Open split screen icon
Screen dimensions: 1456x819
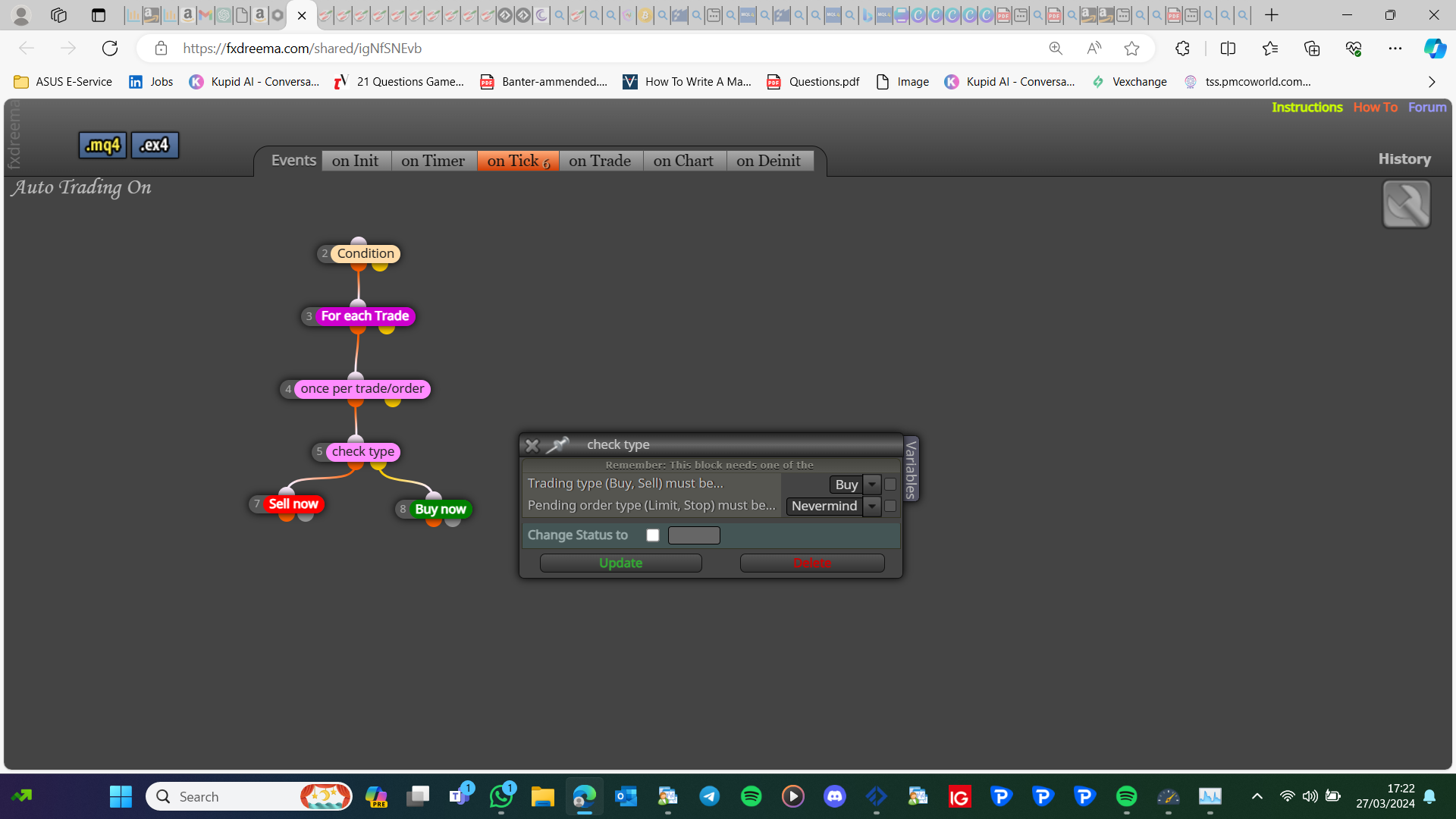(1228, 49)
